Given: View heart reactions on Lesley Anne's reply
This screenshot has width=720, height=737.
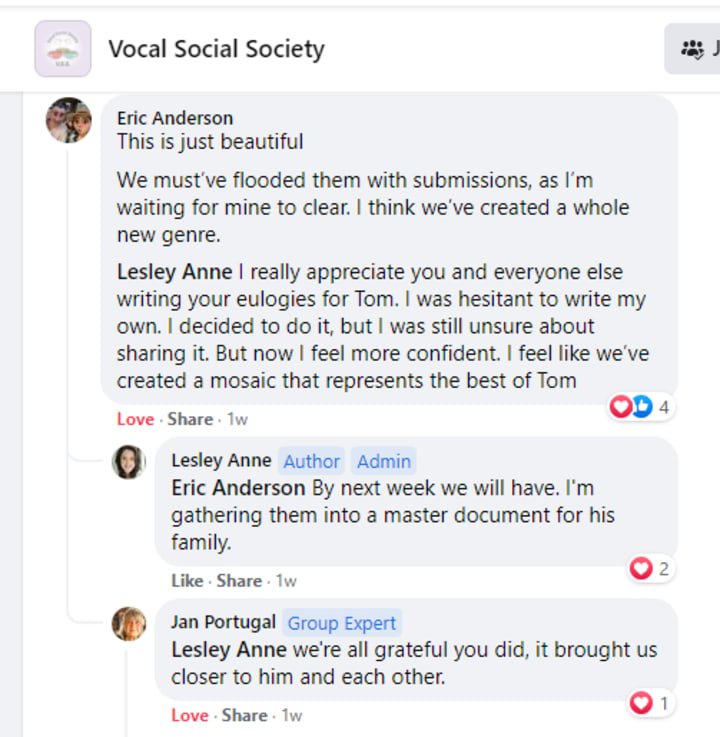Looking at the screenshot, I should click(x=650, y=569).
